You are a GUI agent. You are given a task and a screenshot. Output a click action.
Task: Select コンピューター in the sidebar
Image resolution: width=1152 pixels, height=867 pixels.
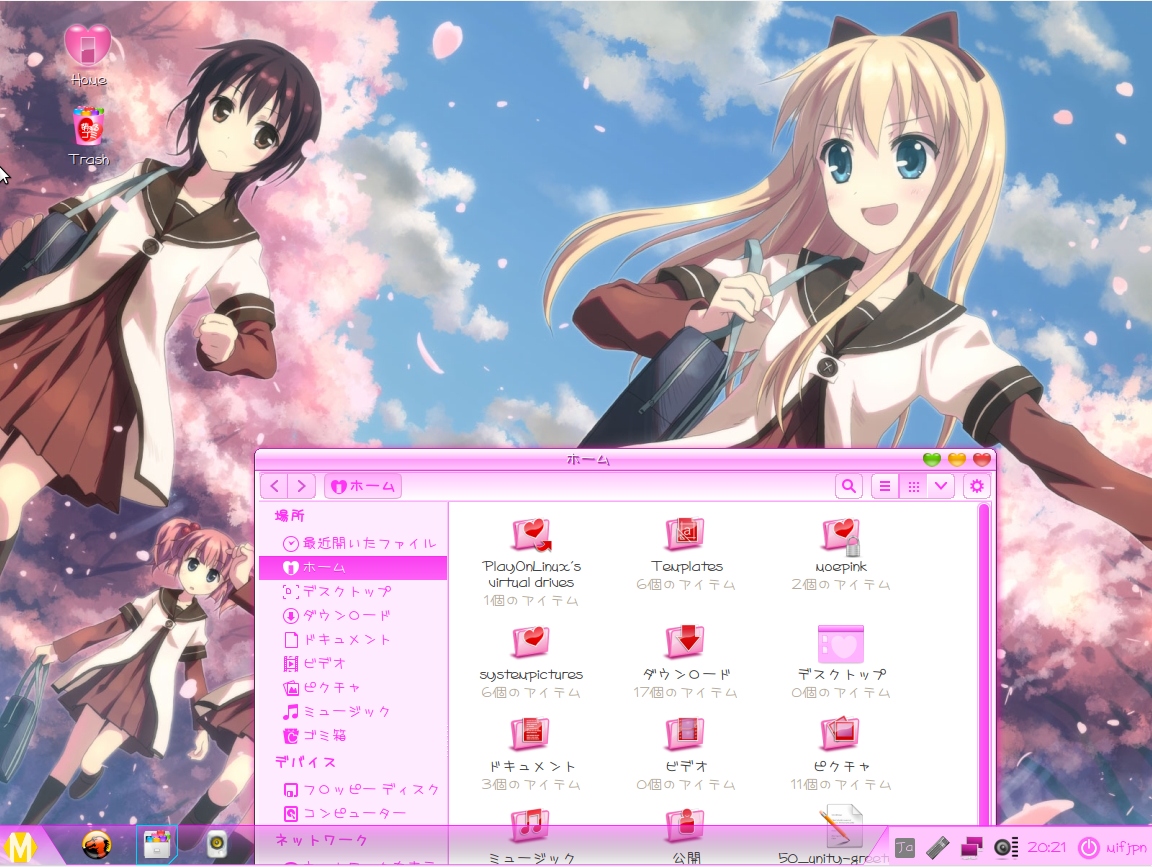coord(353,813)
